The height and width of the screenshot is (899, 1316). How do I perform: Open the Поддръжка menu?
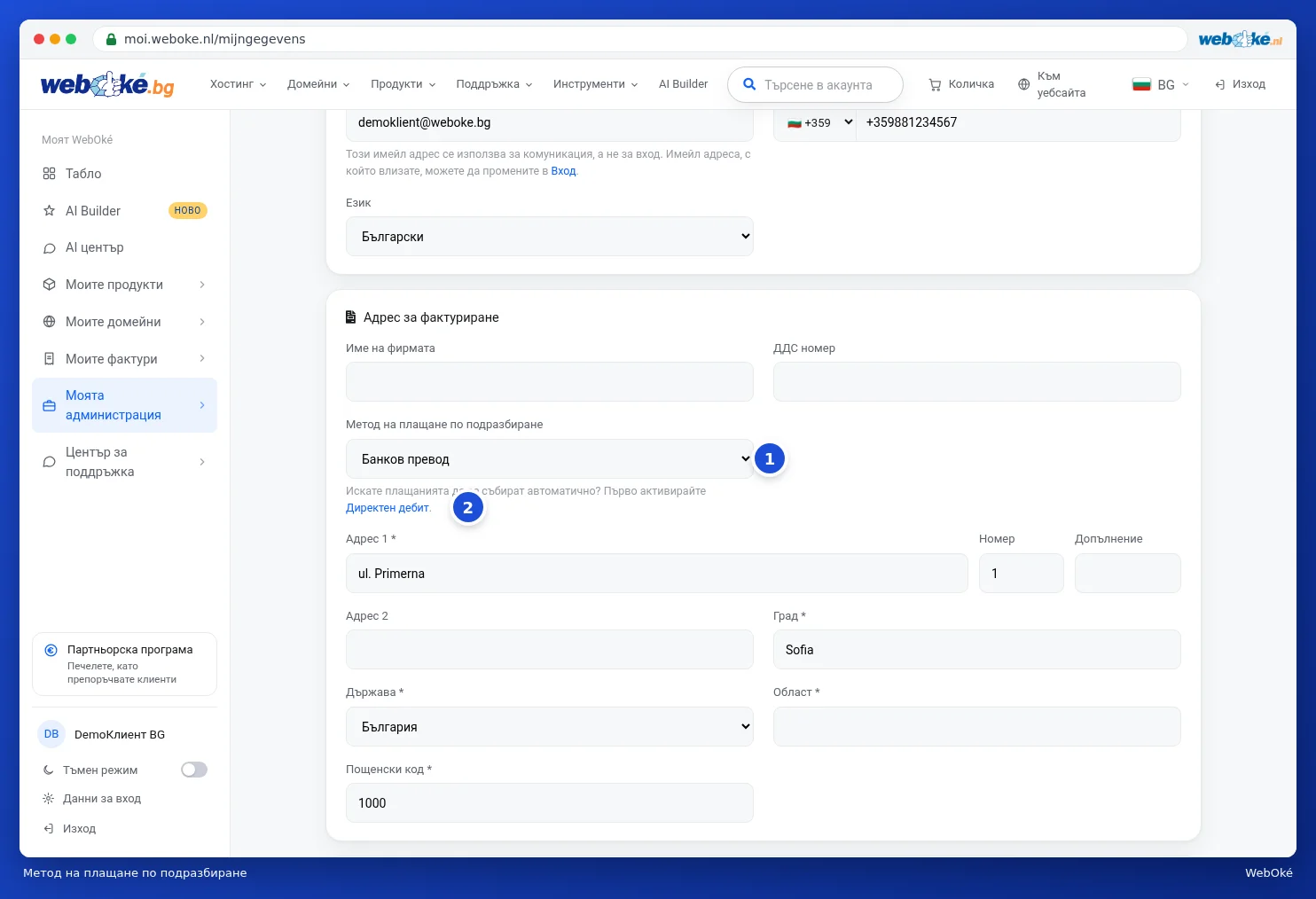click(494, 84)
